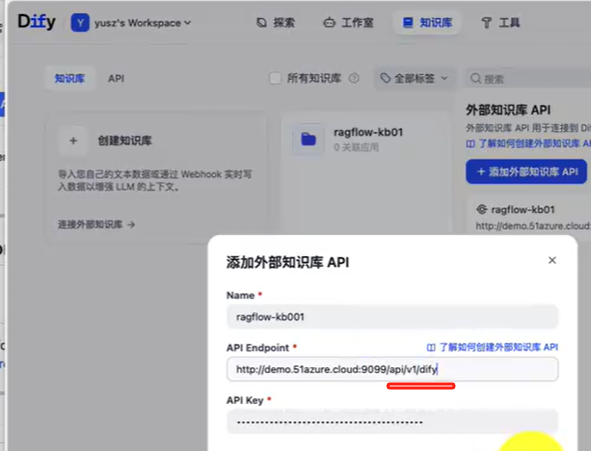Click the API Key input field
Image resolution: width=591 pixels, height=451 pixels.
(392, 422)
